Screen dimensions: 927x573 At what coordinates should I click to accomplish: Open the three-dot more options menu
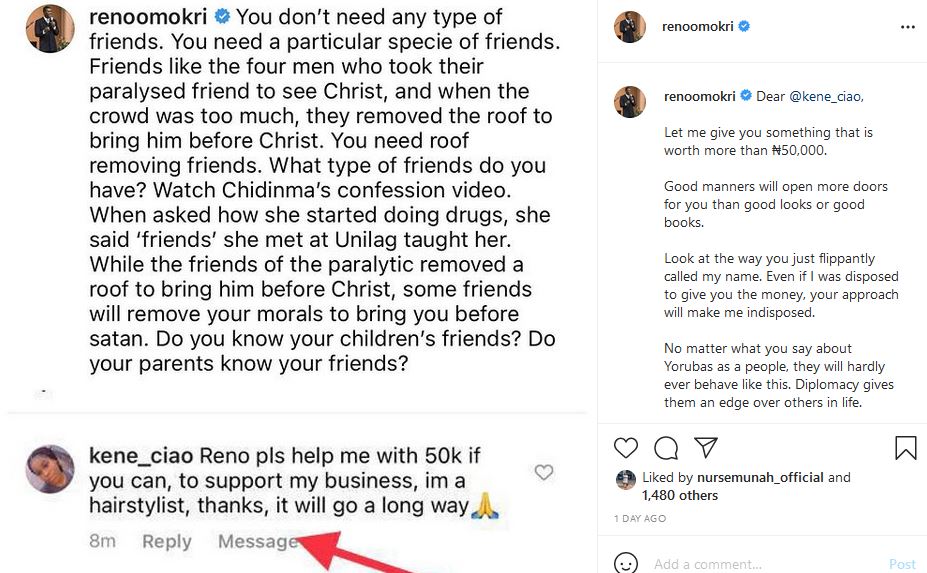[x=908, y=28]
